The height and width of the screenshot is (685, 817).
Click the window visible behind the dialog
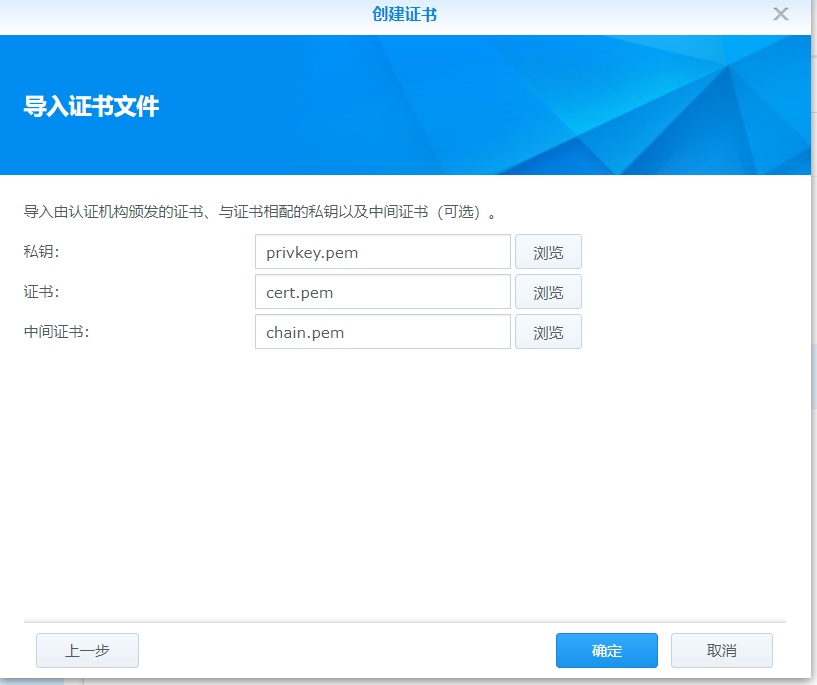tap(400, 680)
